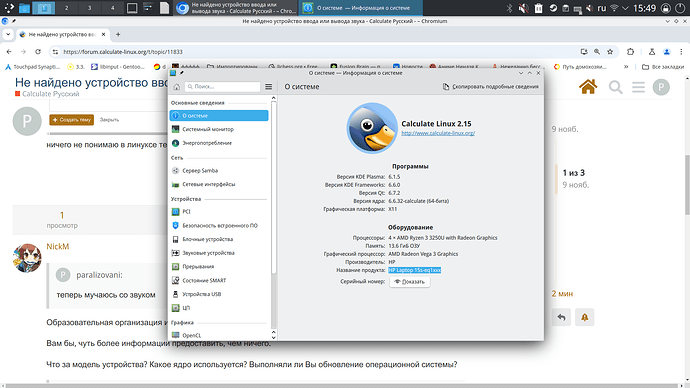This screenshot has width=690, height=388.
Task: Click into the Поиск search field
Action: [223, 87]
